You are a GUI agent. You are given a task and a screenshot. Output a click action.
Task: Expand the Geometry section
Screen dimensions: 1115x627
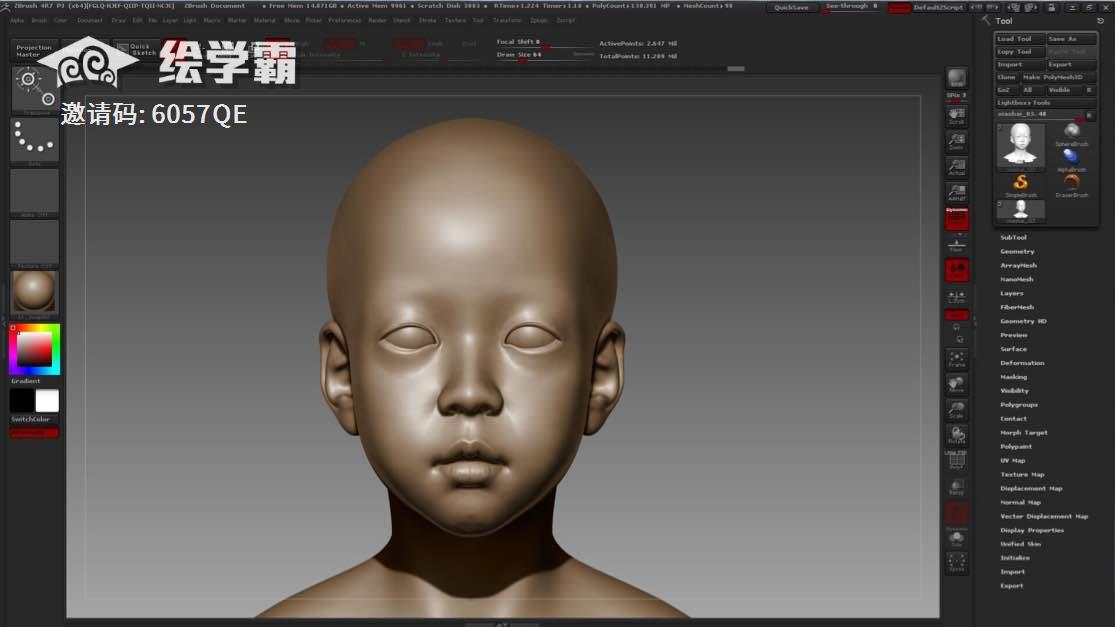pos(1017,252)
